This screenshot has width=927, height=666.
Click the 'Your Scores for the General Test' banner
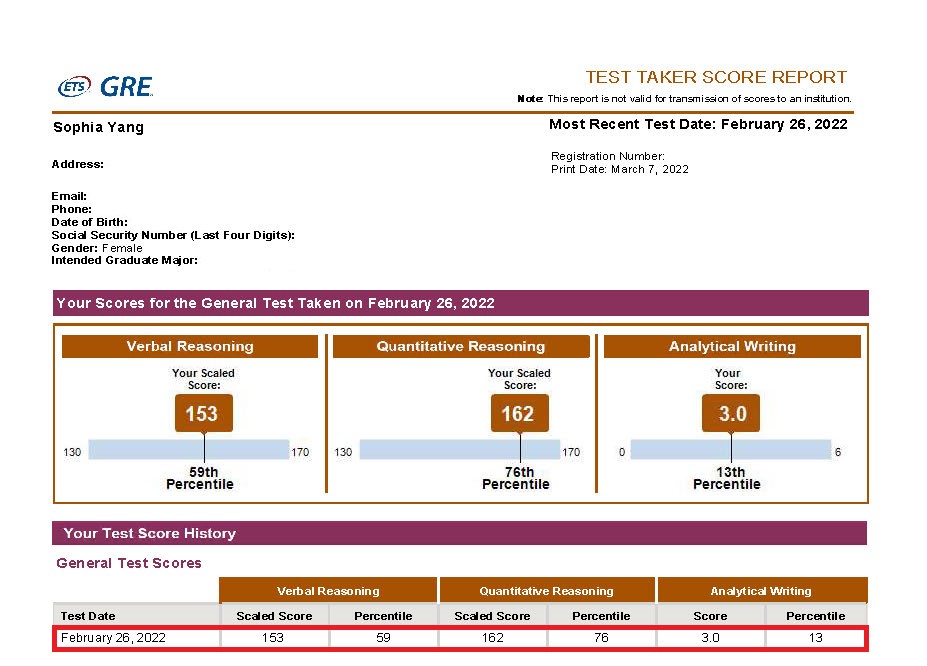click(x=461, y=303)
